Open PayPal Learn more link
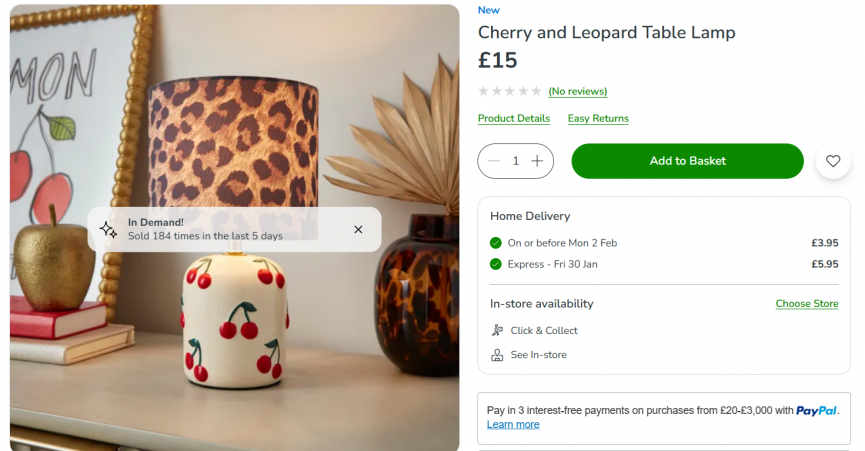This screenshot has width=865, height=451. (512, 425)
